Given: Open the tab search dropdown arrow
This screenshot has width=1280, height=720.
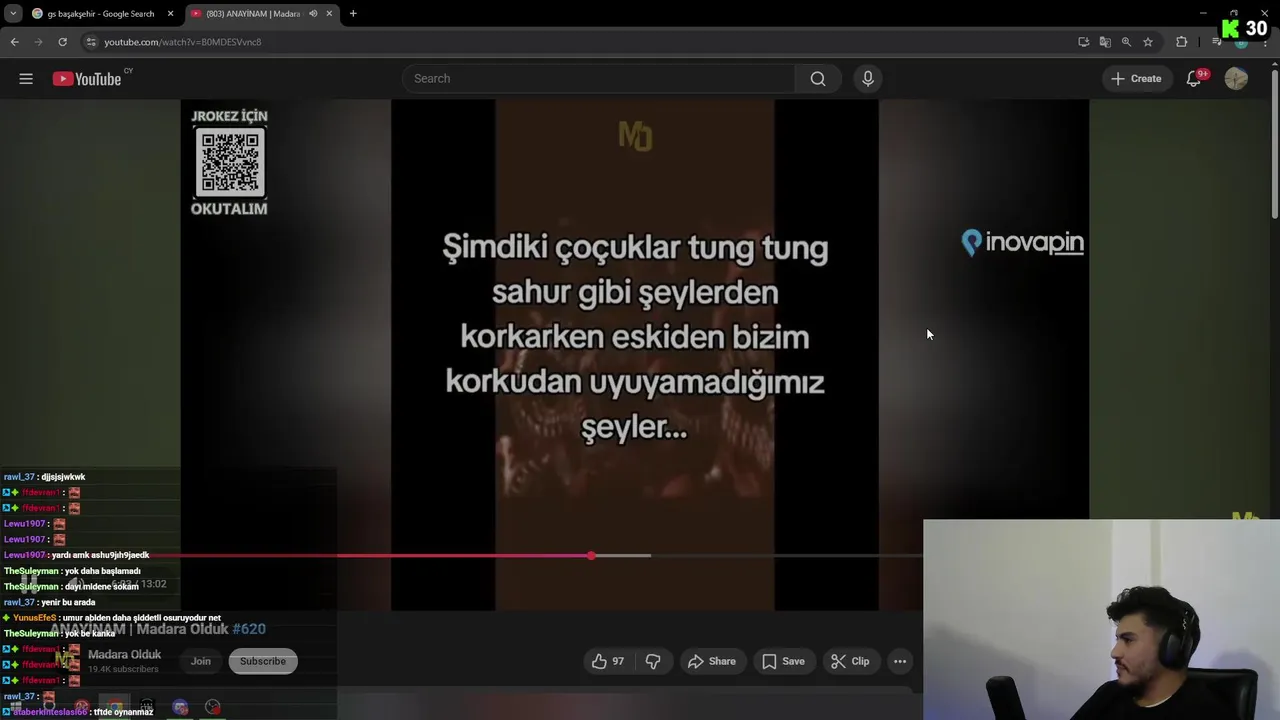Looking at the screenshot, I should coord(13,14).
